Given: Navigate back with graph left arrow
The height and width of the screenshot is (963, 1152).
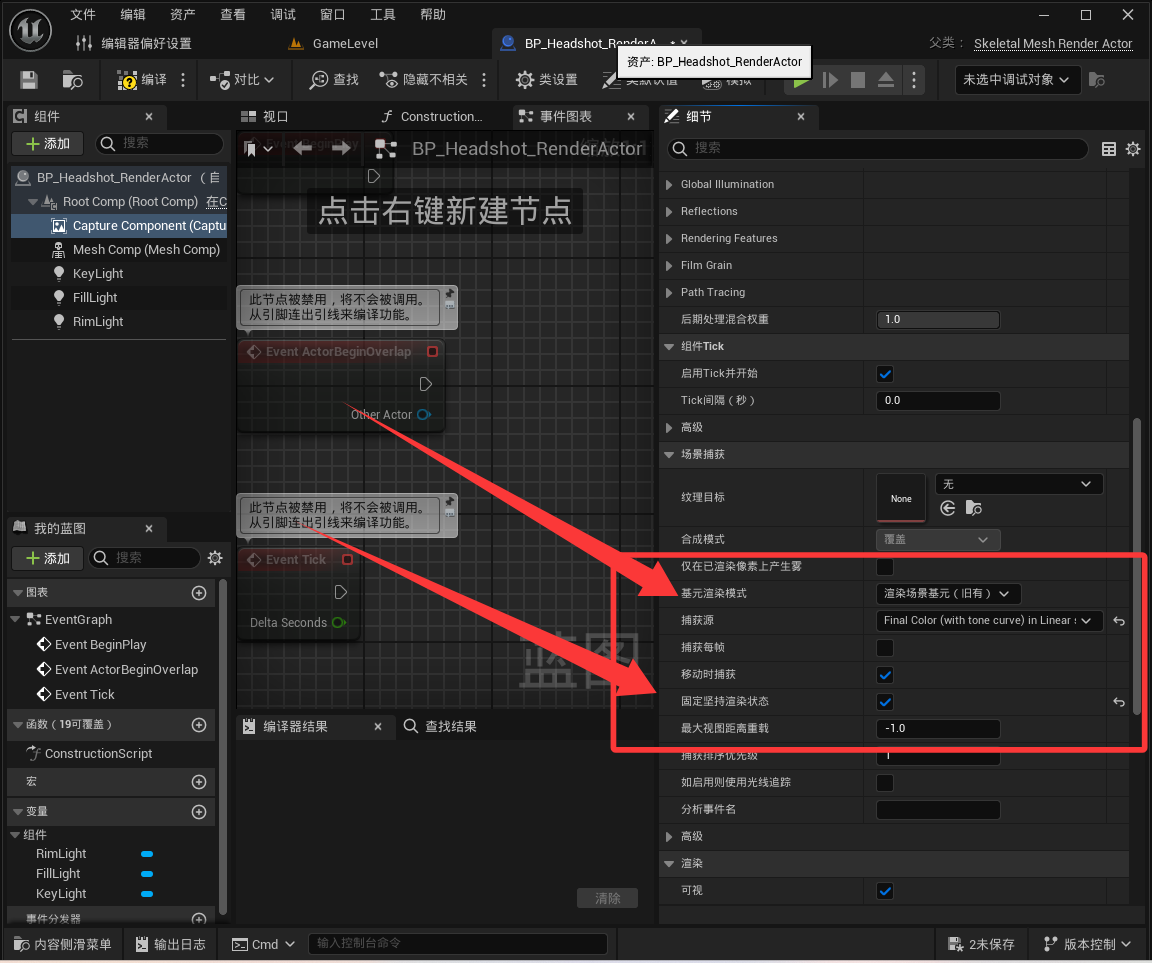Looking at the screenshot, I should click(x=303, y=148).
